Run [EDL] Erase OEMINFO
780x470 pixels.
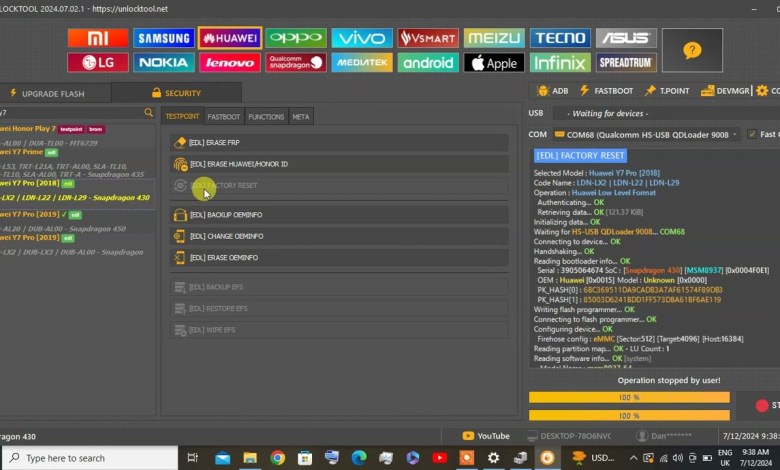[x=339, y=258]
